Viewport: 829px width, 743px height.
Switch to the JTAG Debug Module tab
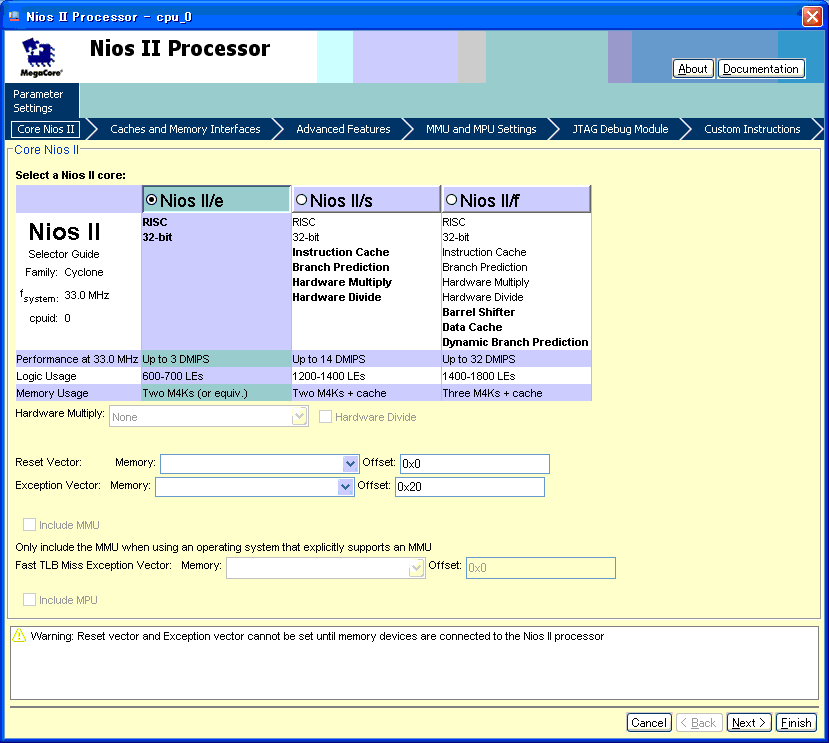(x=620, y=129)
